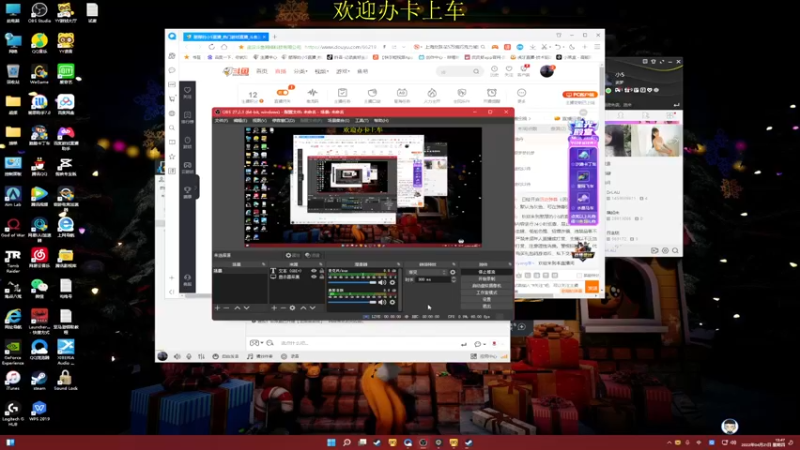
Task: Remove selected source in OBS
Action: pyautogui.click(x=283, y=308)
